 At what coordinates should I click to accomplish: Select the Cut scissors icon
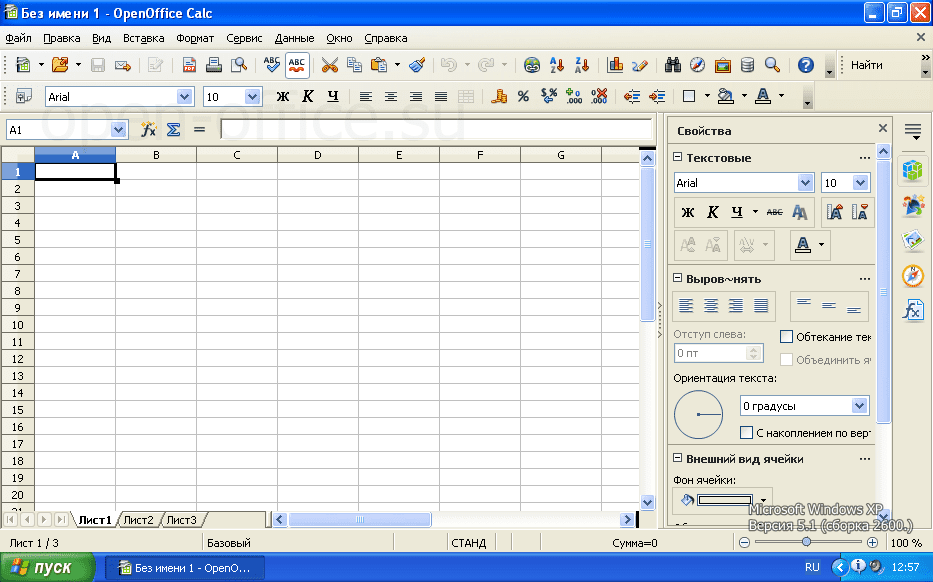[329, 65]
